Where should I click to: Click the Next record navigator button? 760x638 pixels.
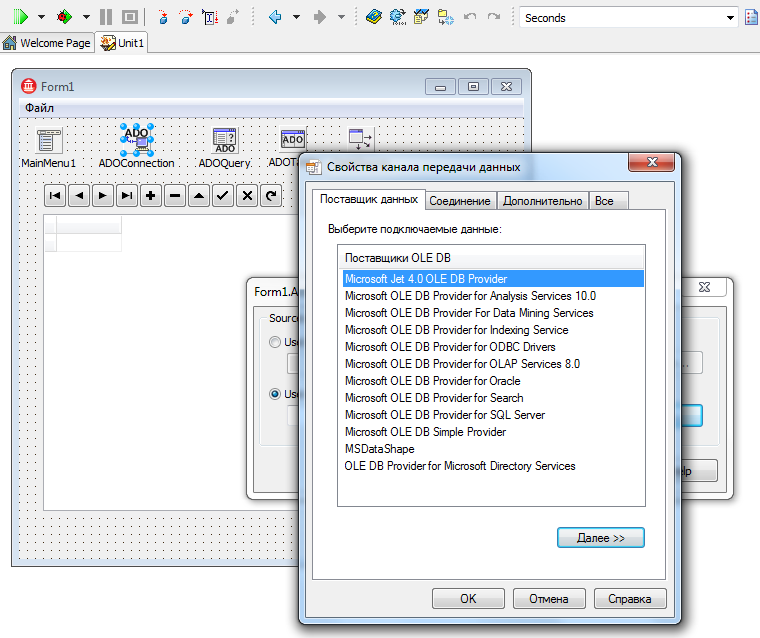point(103,196)
